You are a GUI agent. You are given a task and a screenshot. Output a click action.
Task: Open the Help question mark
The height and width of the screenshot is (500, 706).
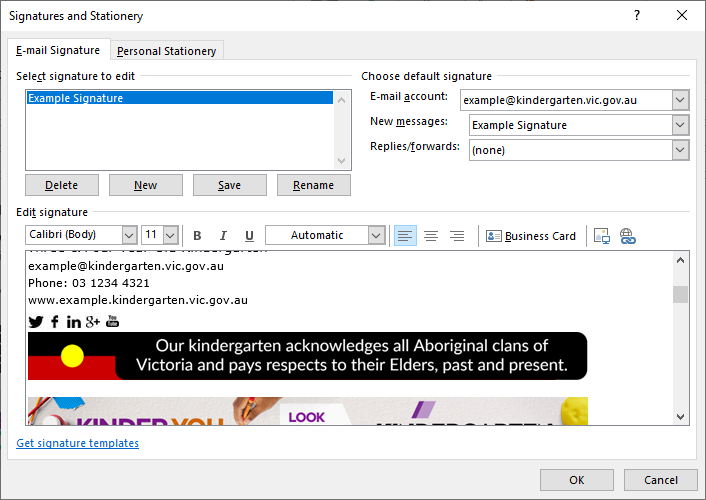pyautogui.click(x=637, y=15)
